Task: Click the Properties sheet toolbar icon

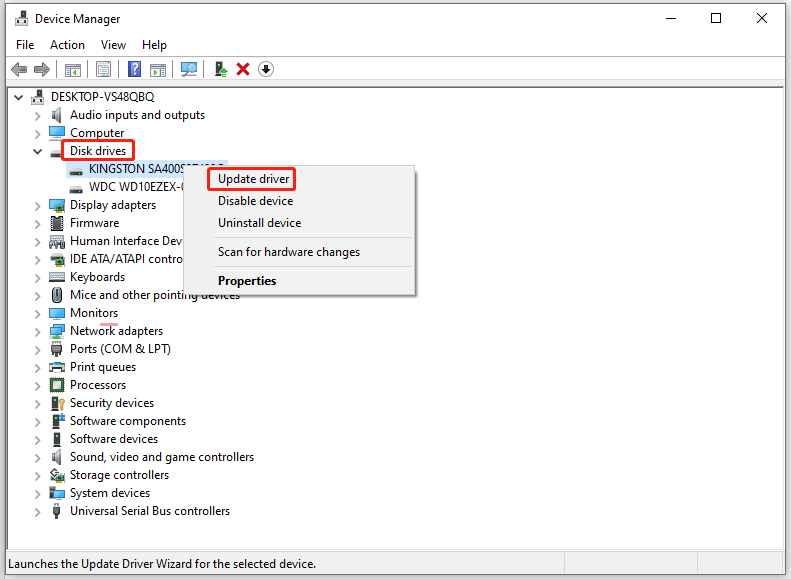Action: pyautogui.click(x=103, y=70)
